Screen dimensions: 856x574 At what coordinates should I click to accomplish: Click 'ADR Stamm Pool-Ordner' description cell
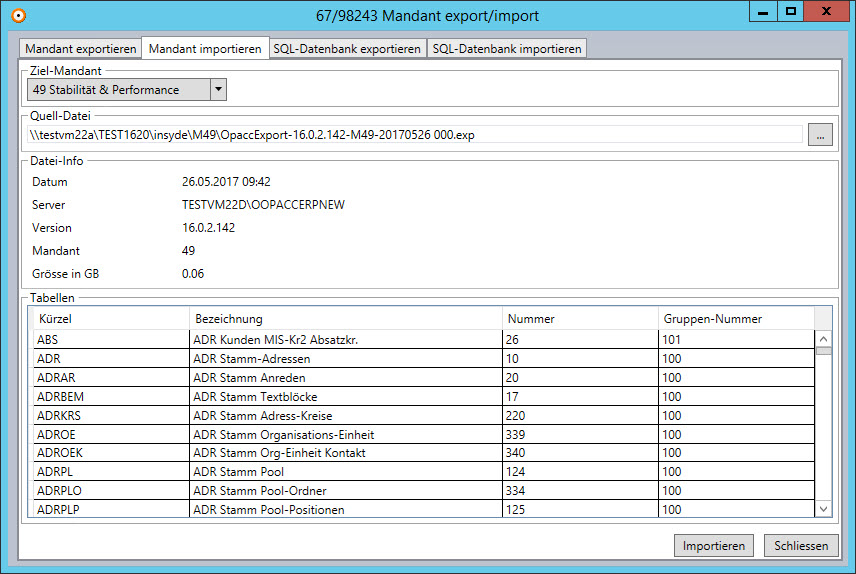tap(346, 490)
